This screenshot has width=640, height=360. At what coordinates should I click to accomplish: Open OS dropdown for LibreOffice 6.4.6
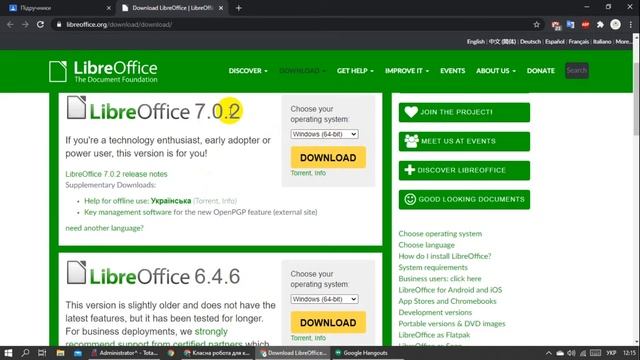click(324, 299)
